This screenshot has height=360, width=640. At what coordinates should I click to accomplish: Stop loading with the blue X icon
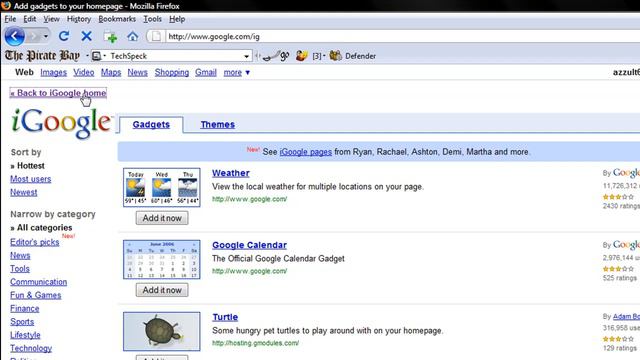click(86, 36)
